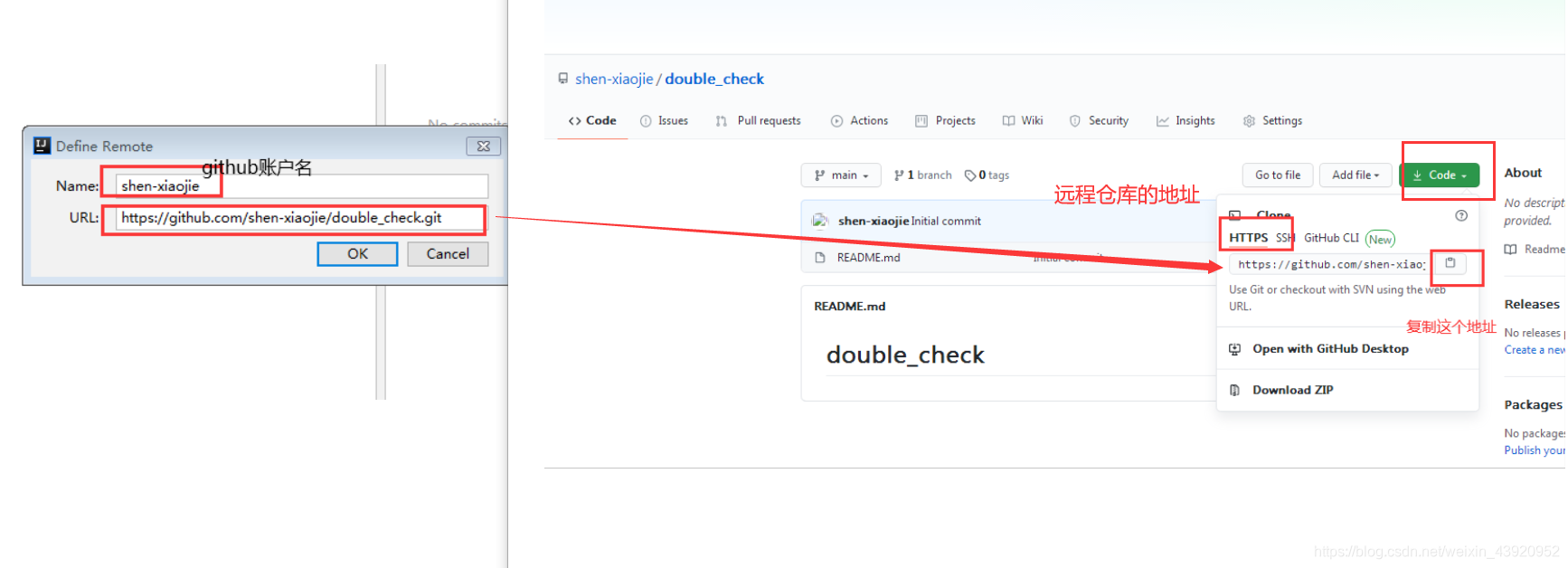Click the shen-xiaojie commit author name

click(874, 221)
